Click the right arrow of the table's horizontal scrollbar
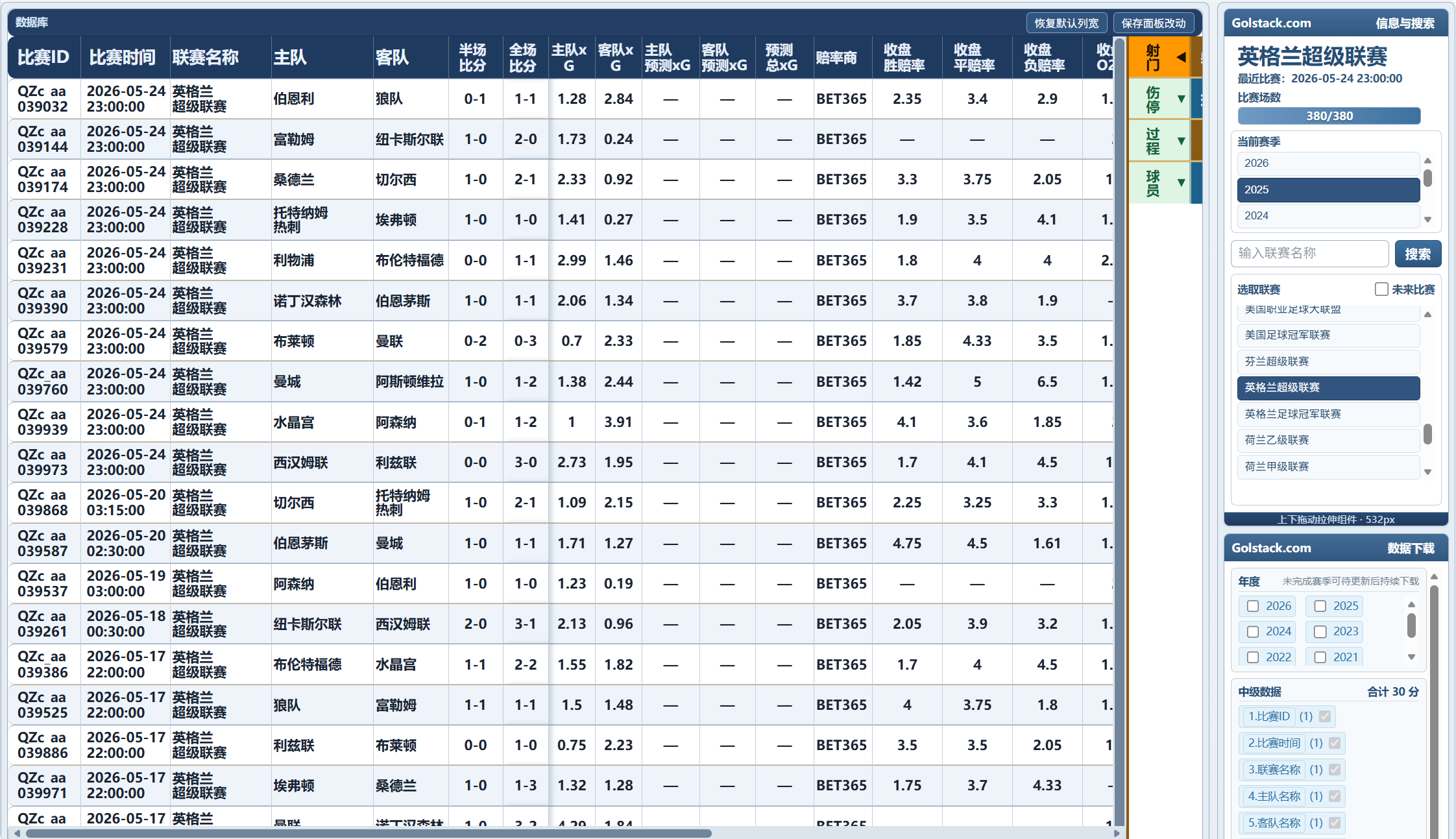Screen dimensions: 1456x839 pyautogui.click(x=1117, y=833)
